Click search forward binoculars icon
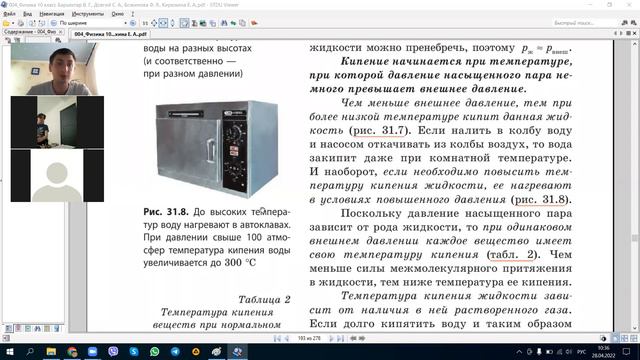The width and height of the screenshot is (640, 360). point(633,23)
